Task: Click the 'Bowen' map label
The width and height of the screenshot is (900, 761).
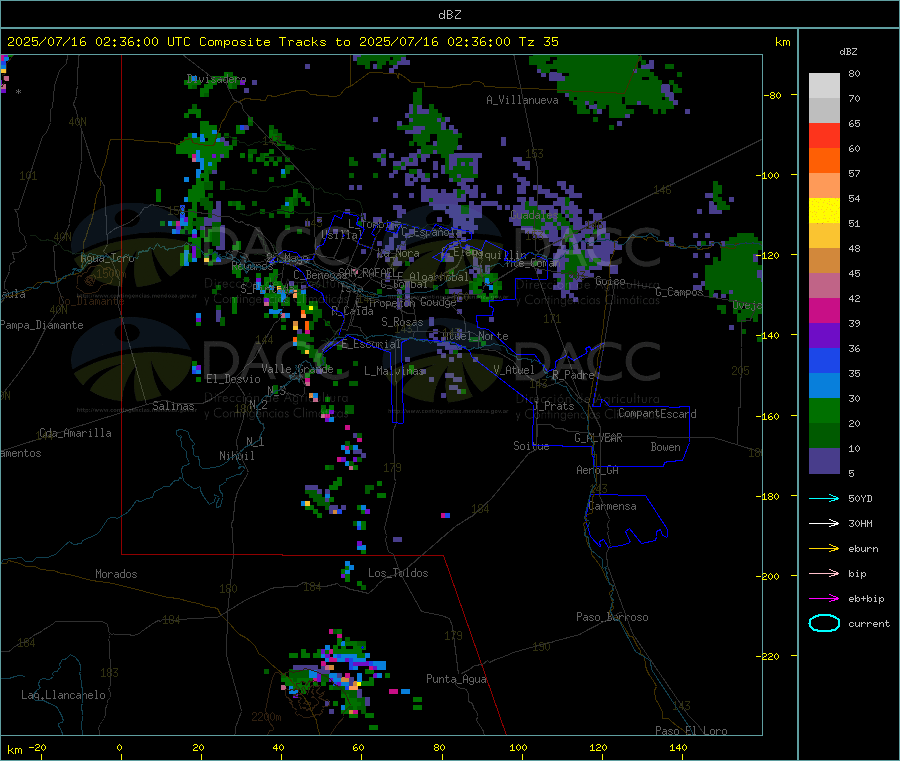Action: point(665,447)
